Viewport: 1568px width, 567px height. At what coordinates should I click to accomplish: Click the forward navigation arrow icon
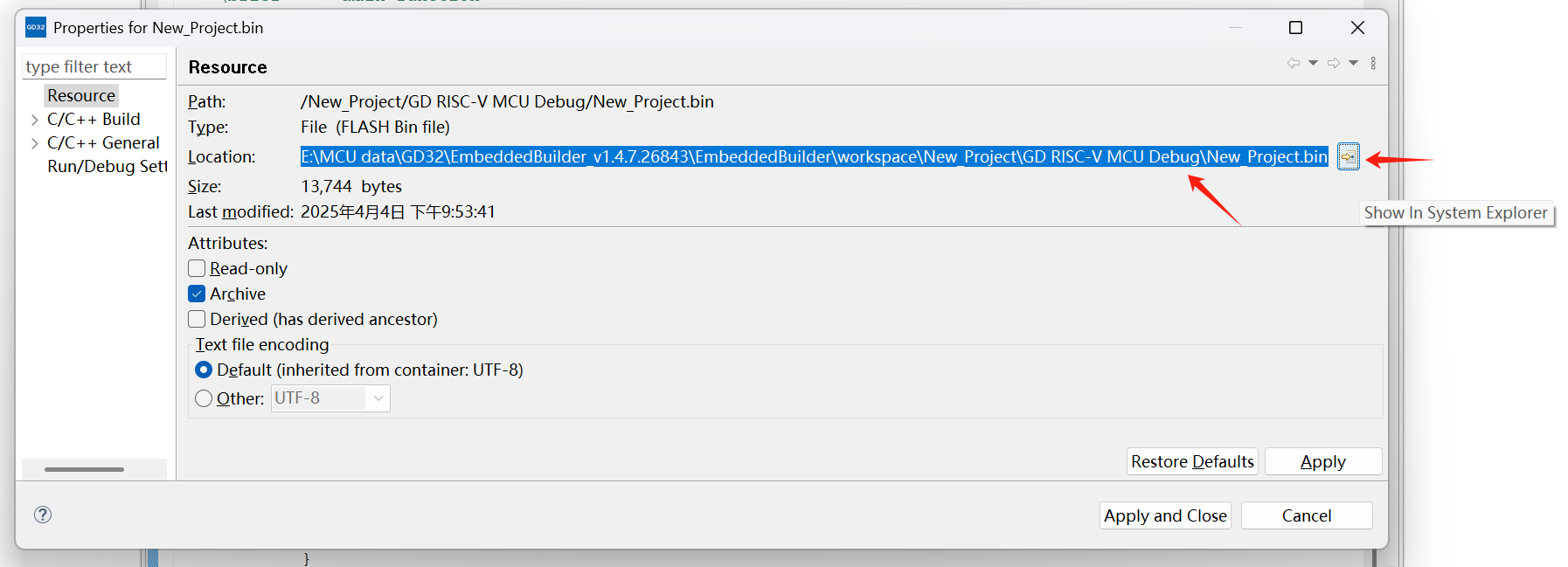[x=1334, y=63]
